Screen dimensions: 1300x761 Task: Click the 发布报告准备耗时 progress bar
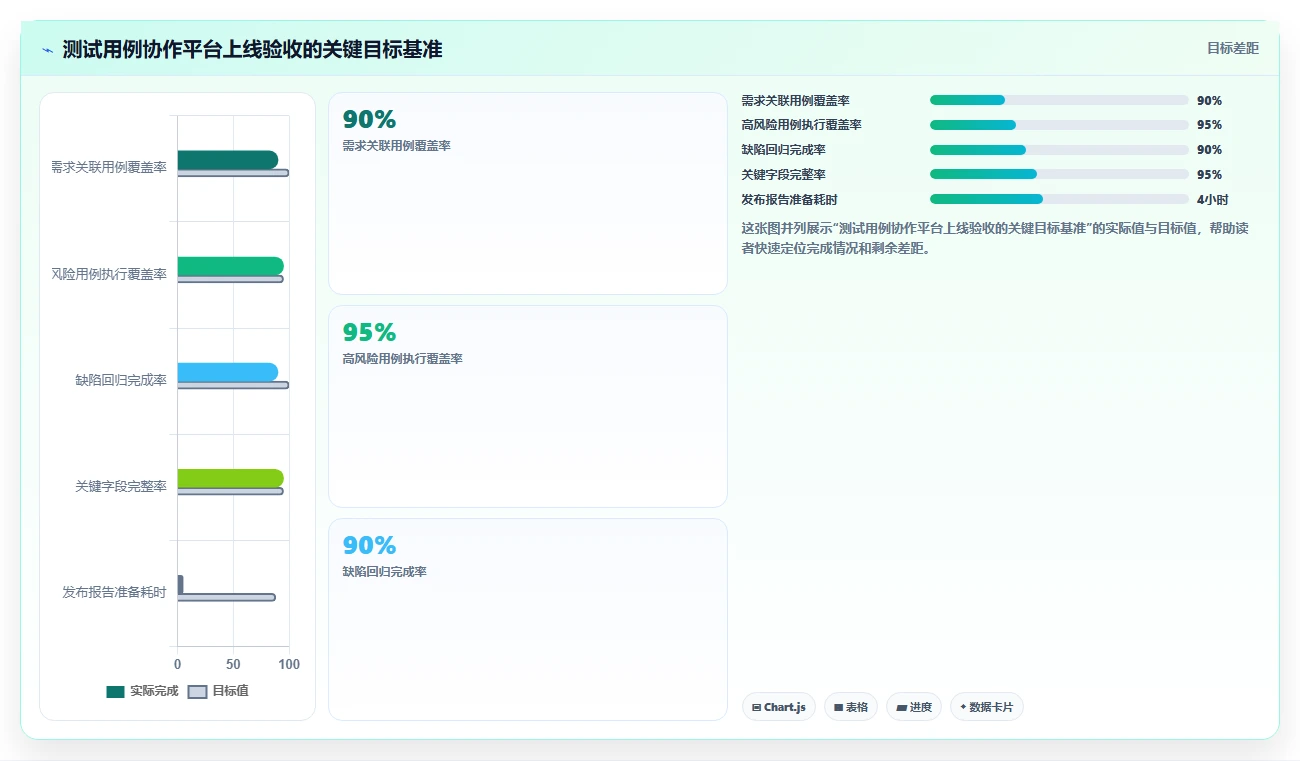tap(1059, 199)
